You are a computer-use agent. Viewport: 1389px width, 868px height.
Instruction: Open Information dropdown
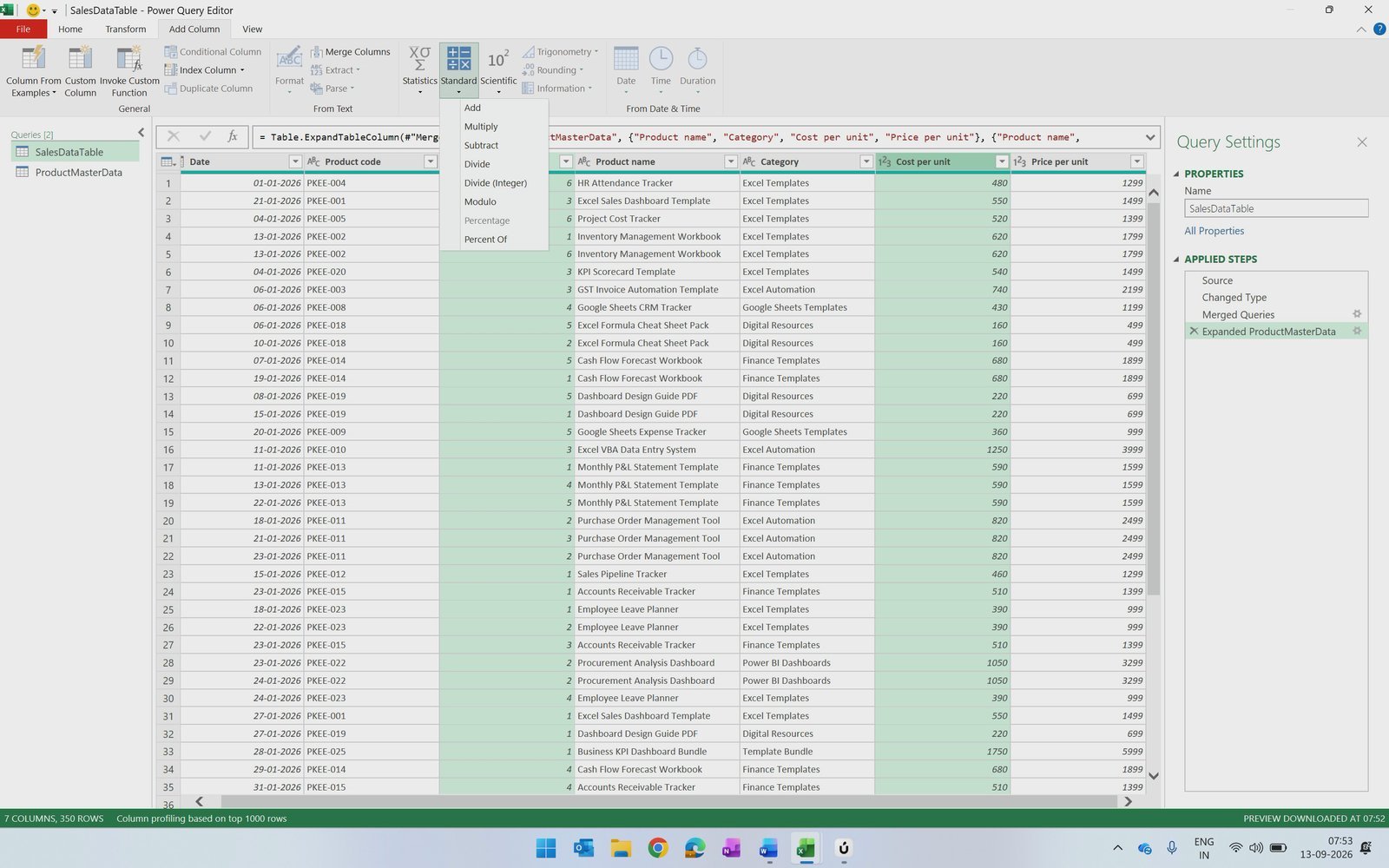557,89
